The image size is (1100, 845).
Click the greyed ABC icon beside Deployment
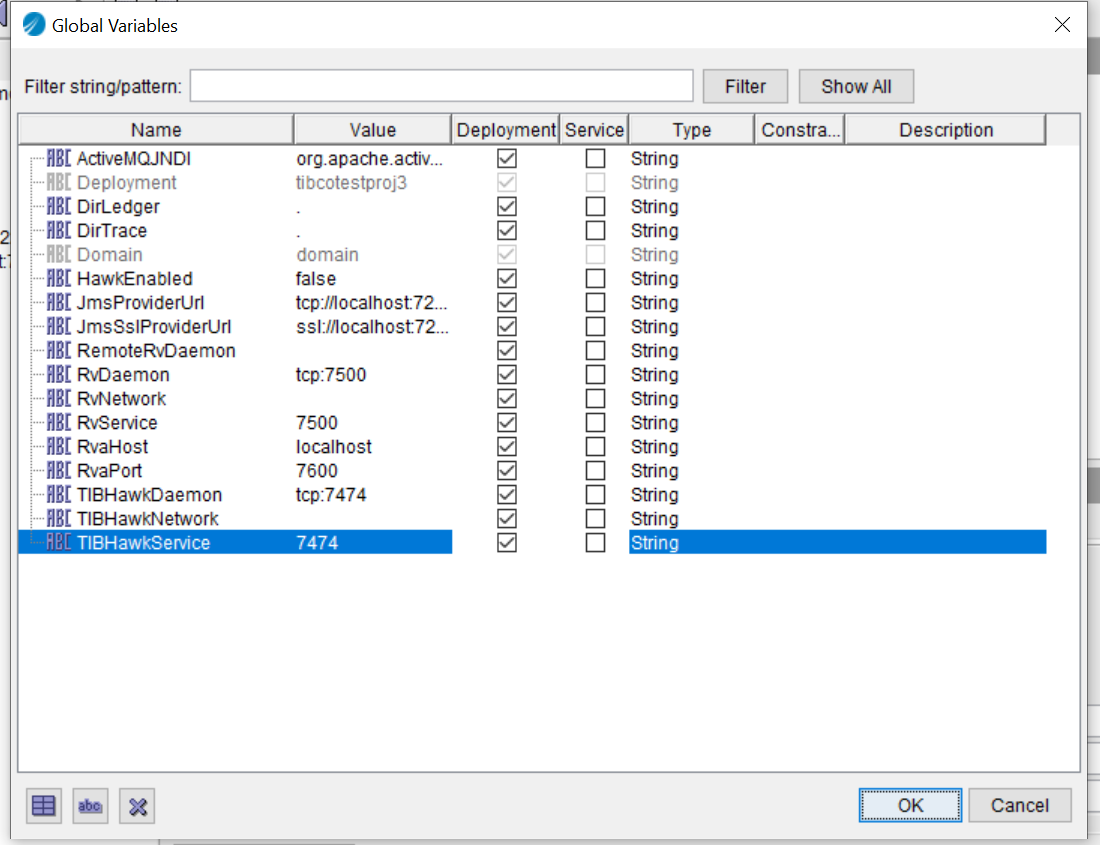(x=59, y=182)
